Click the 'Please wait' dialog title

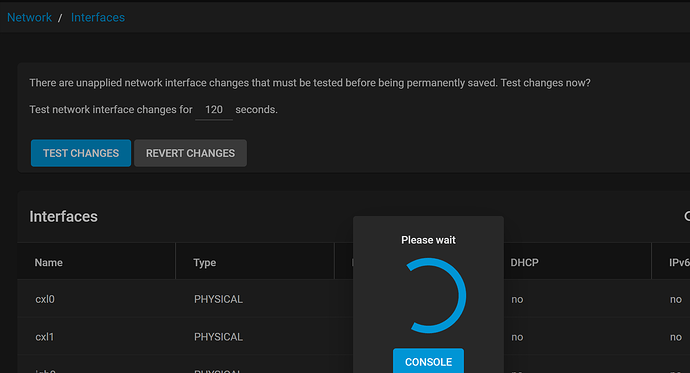[428, 240]
